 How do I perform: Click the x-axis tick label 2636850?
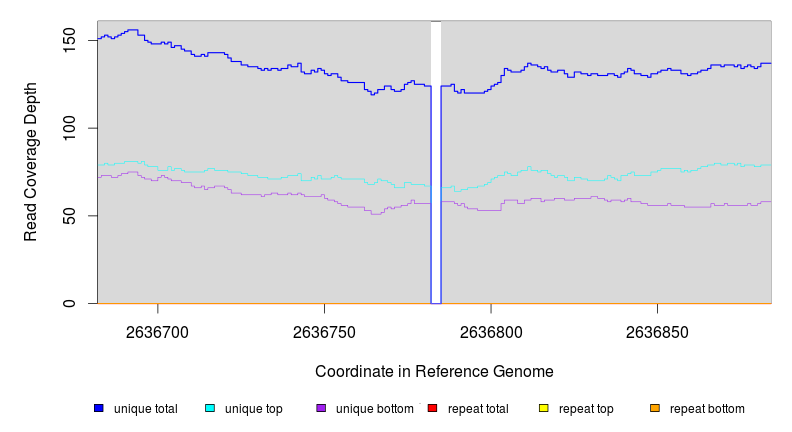click(657, 332)
